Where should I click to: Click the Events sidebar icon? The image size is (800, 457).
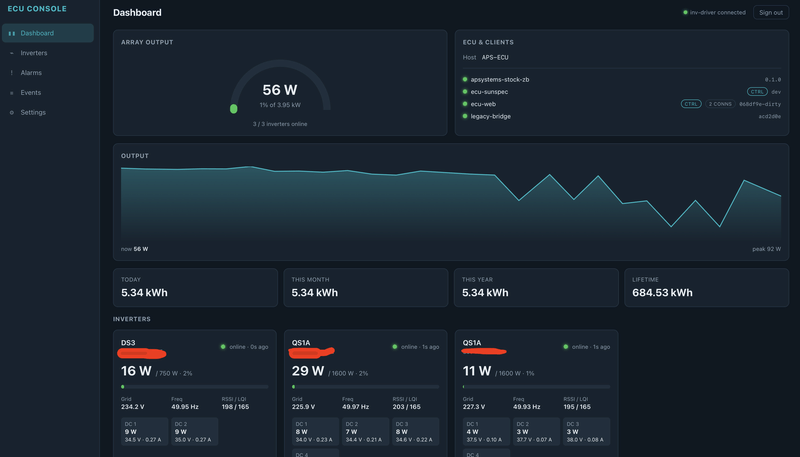[x=12, y=93]
